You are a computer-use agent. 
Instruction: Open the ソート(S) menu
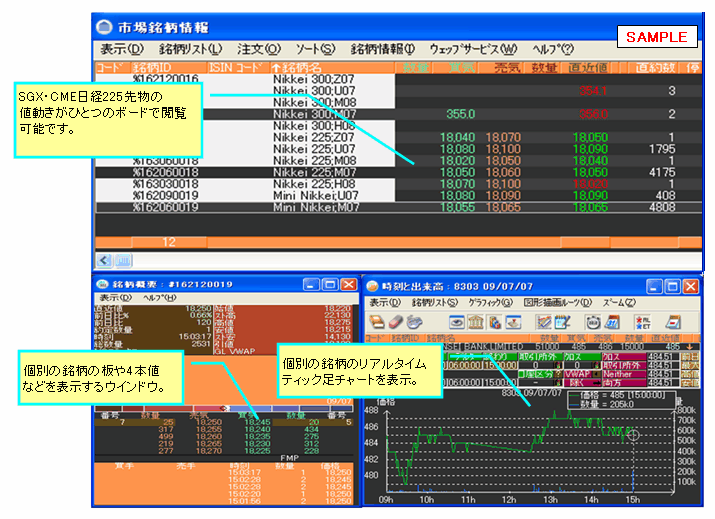point(315,49)
